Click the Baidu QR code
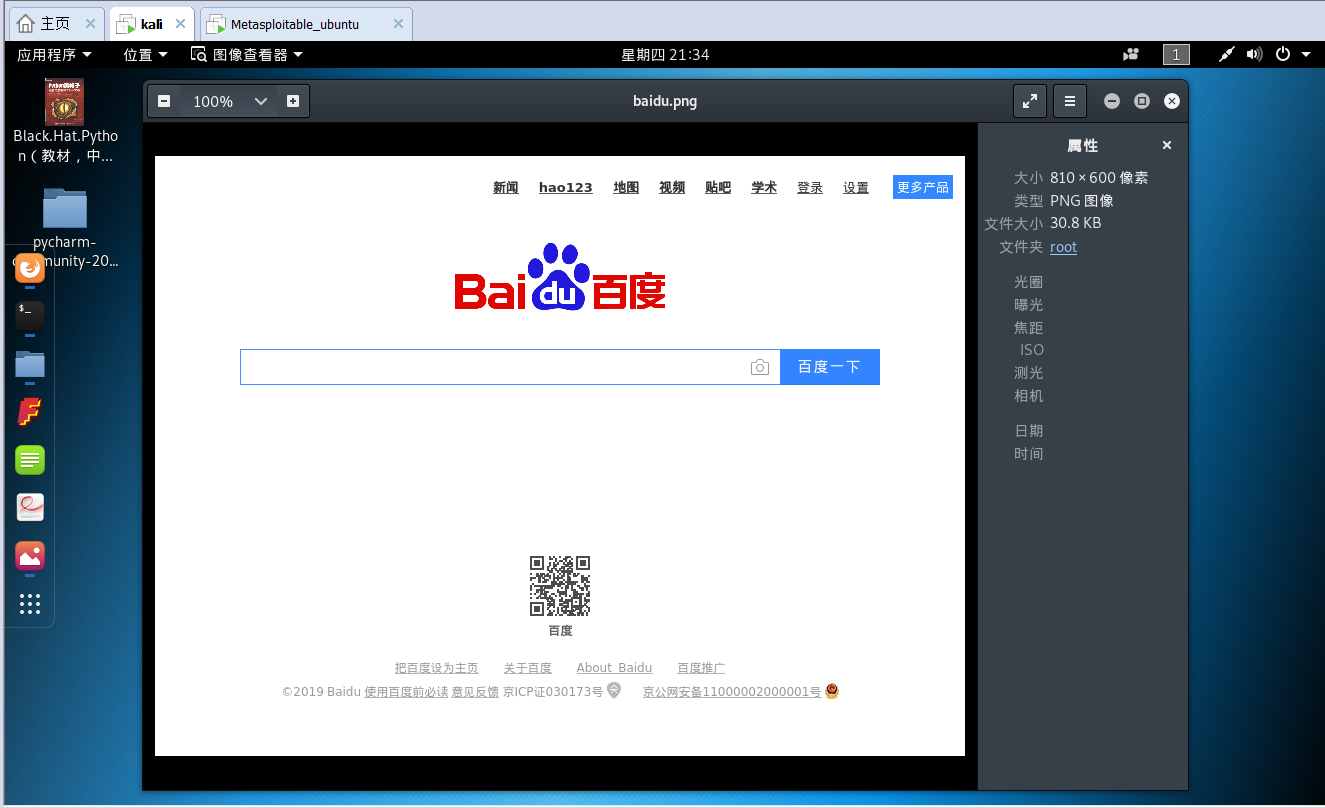The height and width of the screenshot is (808, 1325). (x=560, y=586)
